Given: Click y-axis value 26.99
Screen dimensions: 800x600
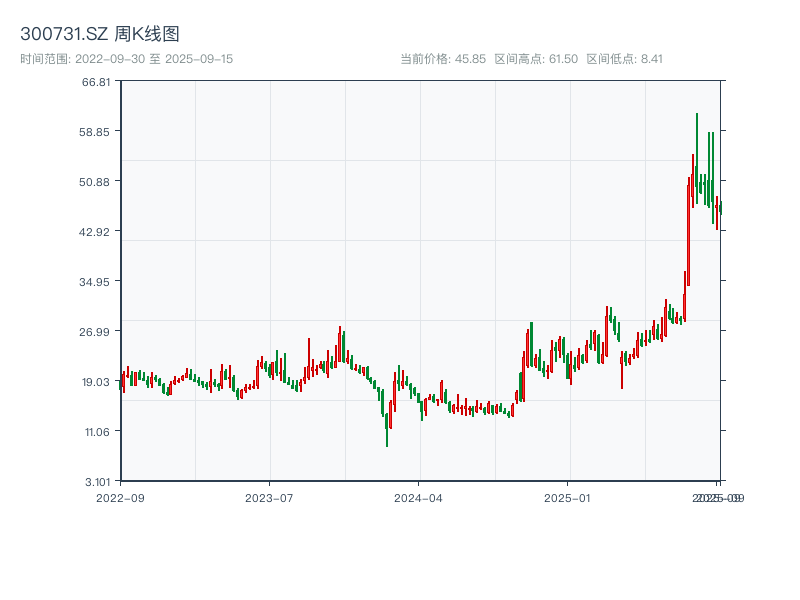Looking at the screenshot, I should point(94,332).
